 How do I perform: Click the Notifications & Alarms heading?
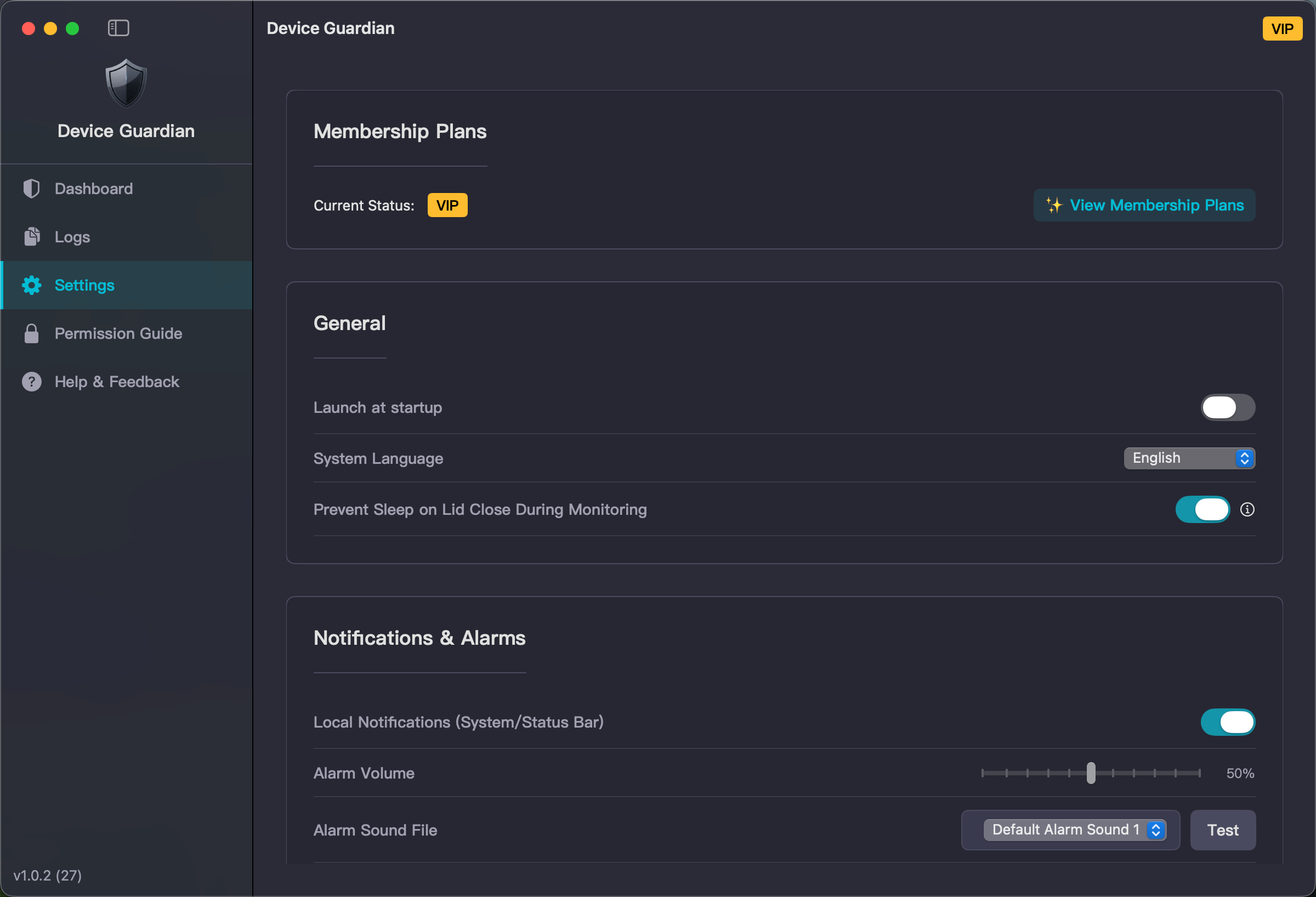click(x=419, y=638)
